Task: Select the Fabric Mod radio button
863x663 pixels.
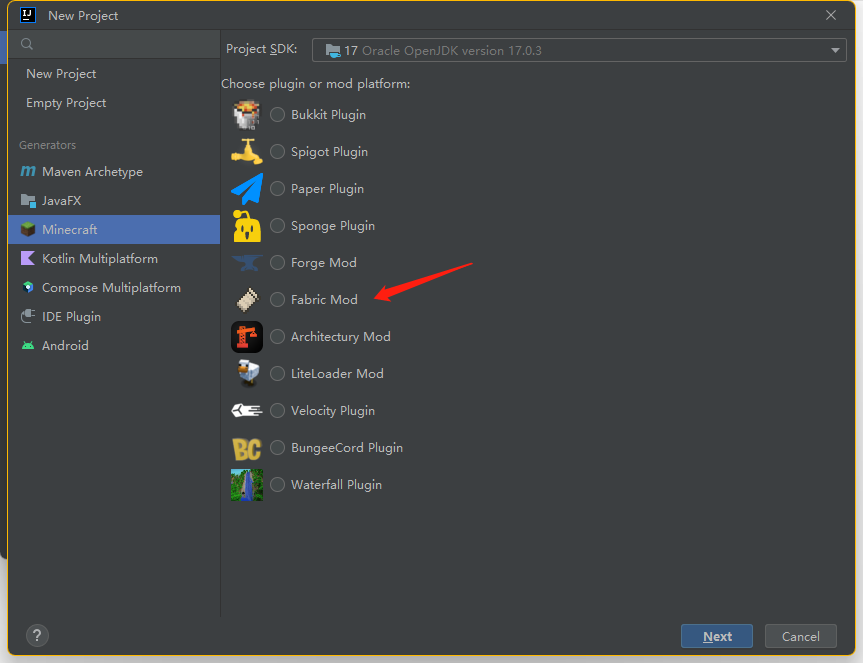Action: tap(277, 299)
